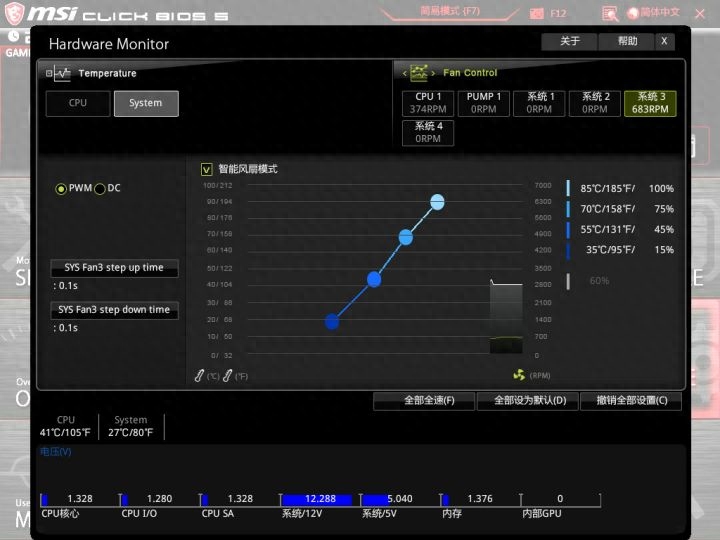Screen dimensions: 720x540
Task: Select the PUMP 1 fan tab
Action: (484, 103)
